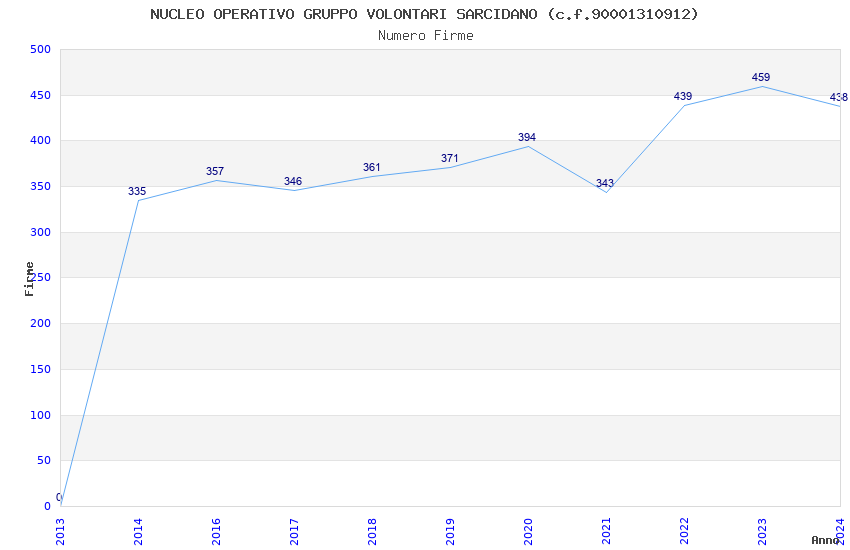Image resolution: width=850 pixels, height=550 pixels.
Task: Select the 343 data point for 2021
Action: (x=605, y=184)
